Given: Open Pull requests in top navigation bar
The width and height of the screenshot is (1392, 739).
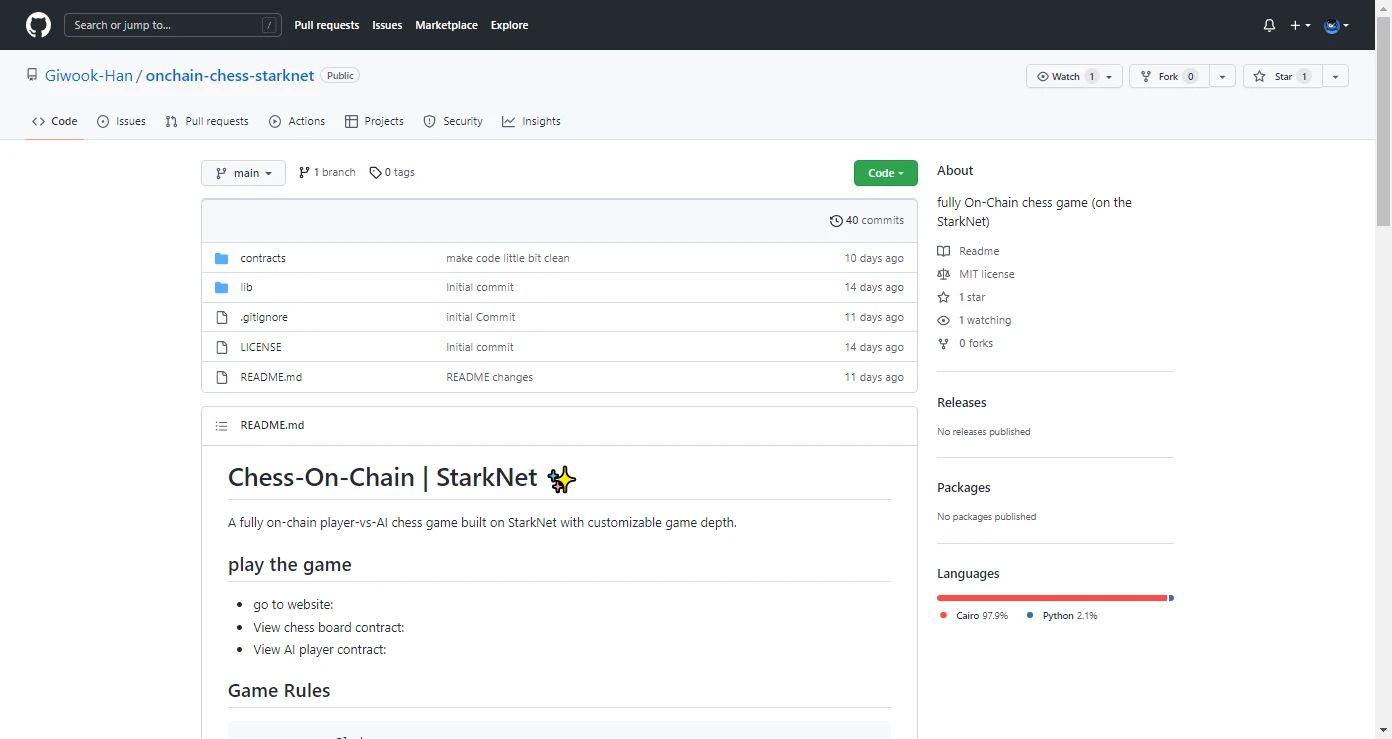Looking at the screenshot, I should (327, 26).
